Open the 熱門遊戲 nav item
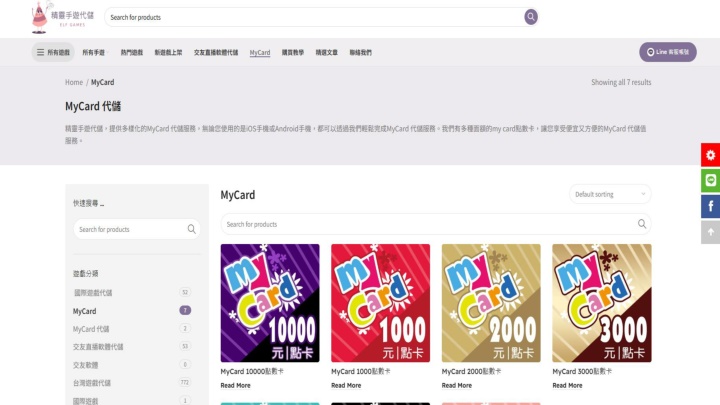 132,52
